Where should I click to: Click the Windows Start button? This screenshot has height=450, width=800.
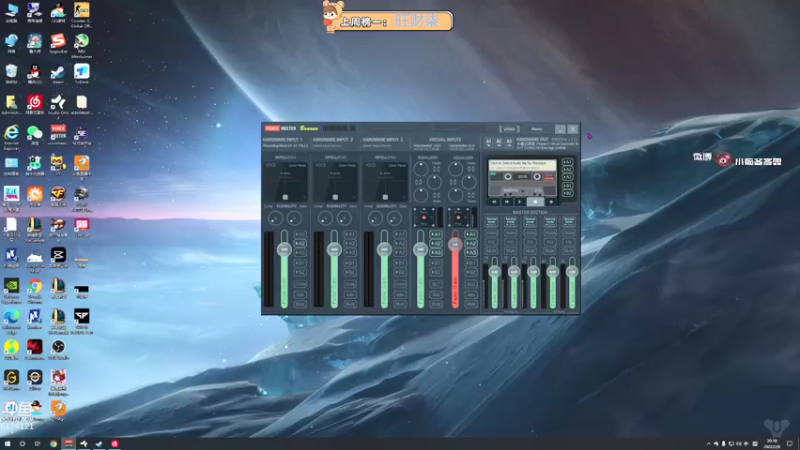(x=7, y=444)
